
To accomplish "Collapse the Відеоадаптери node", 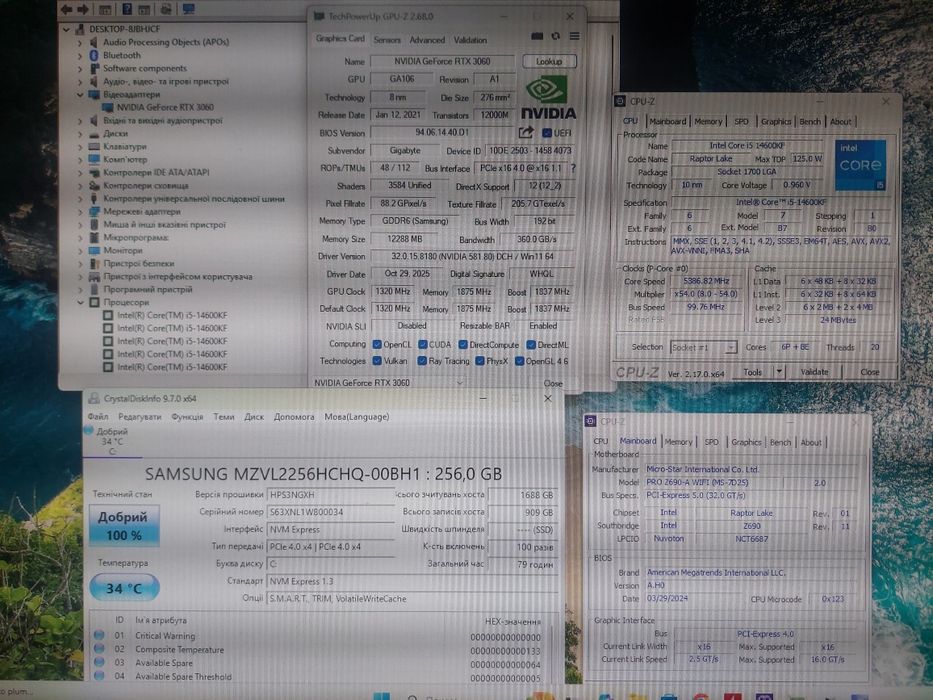I will pos(80,94).
